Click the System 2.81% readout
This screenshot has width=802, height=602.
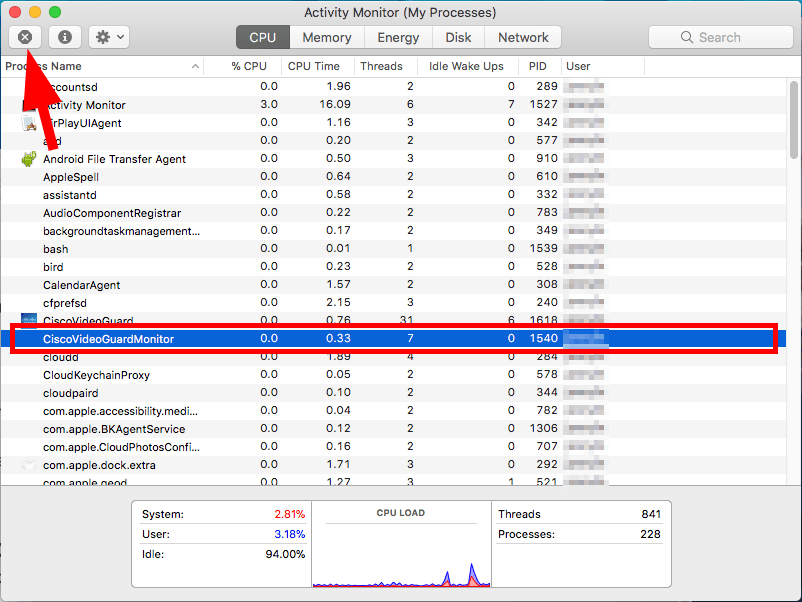click(223, 514)
